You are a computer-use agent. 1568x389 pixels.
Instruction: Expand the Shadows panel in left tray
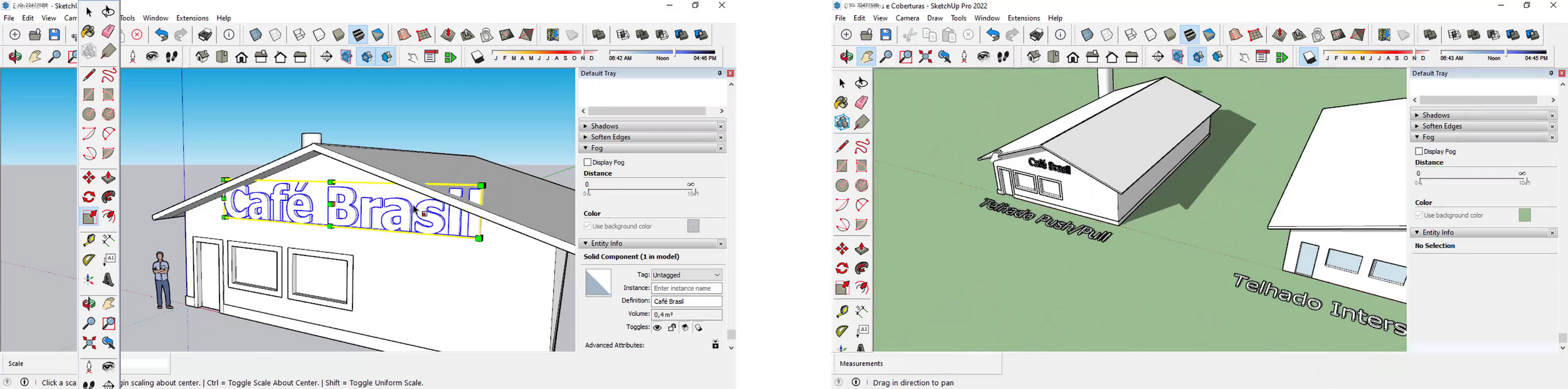pyautogui.click(x=605, y=127)
